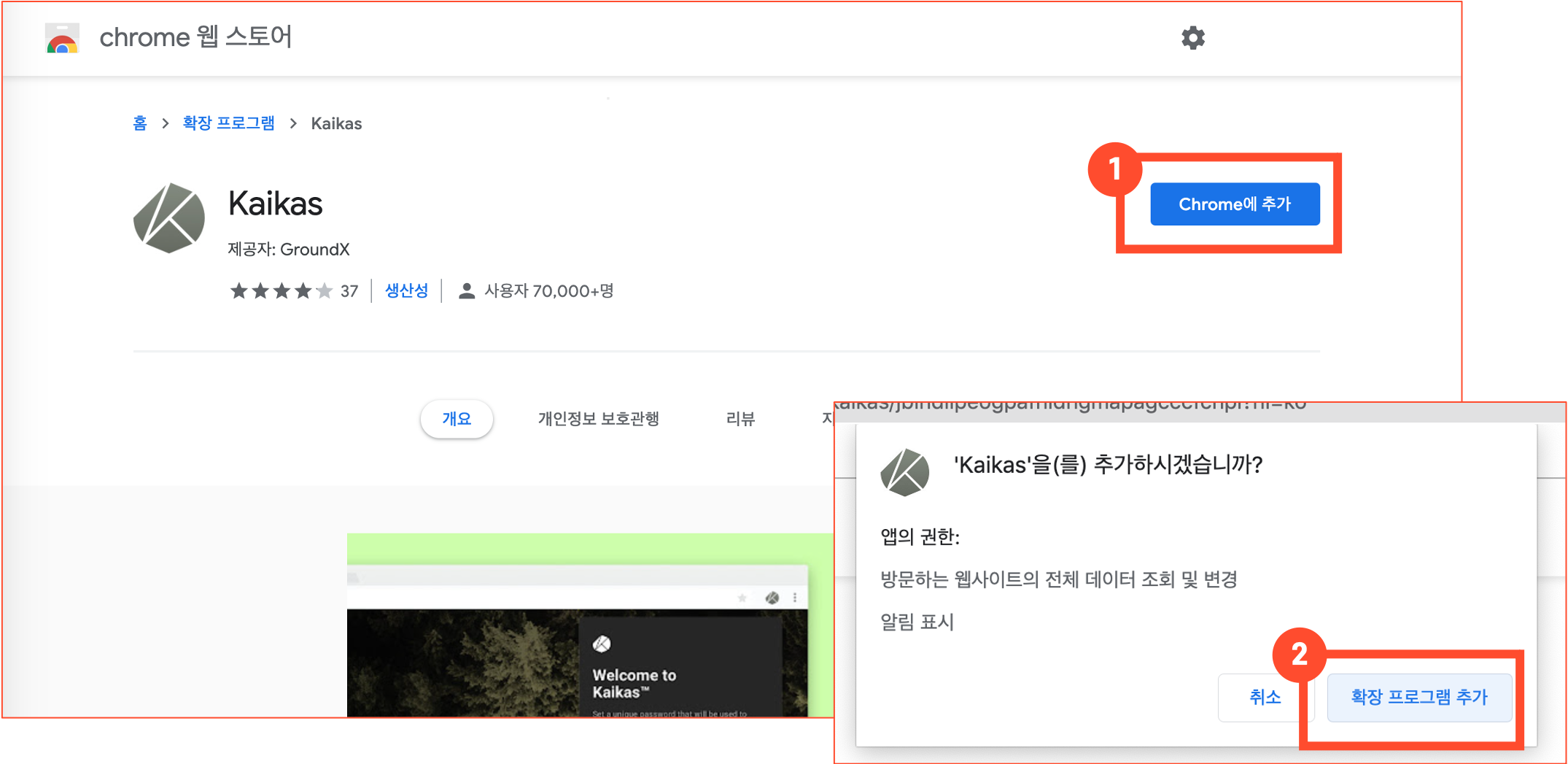Click the user count person icon
Image resolution: width=1568 pixels, height=764 pixels.
467,291
